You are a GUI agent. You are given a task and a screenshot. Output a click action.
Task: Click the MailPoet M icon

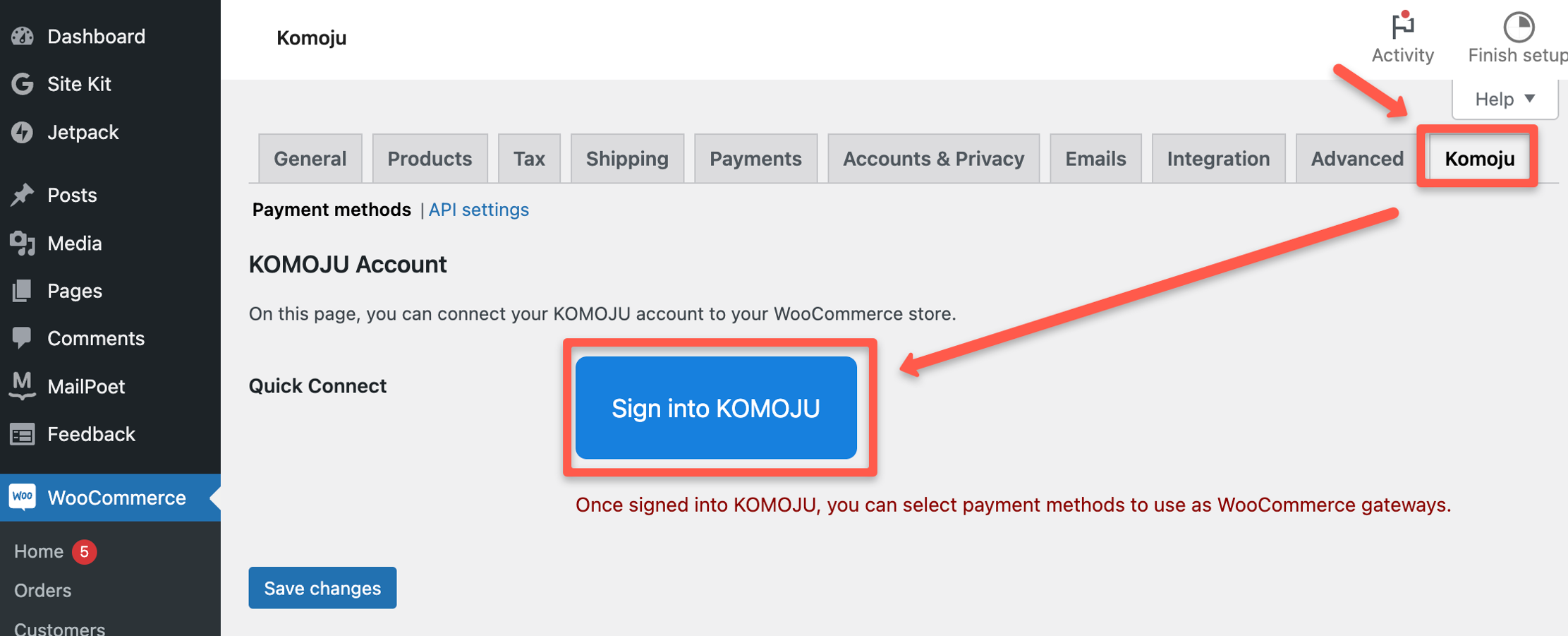tap(23, 385)
